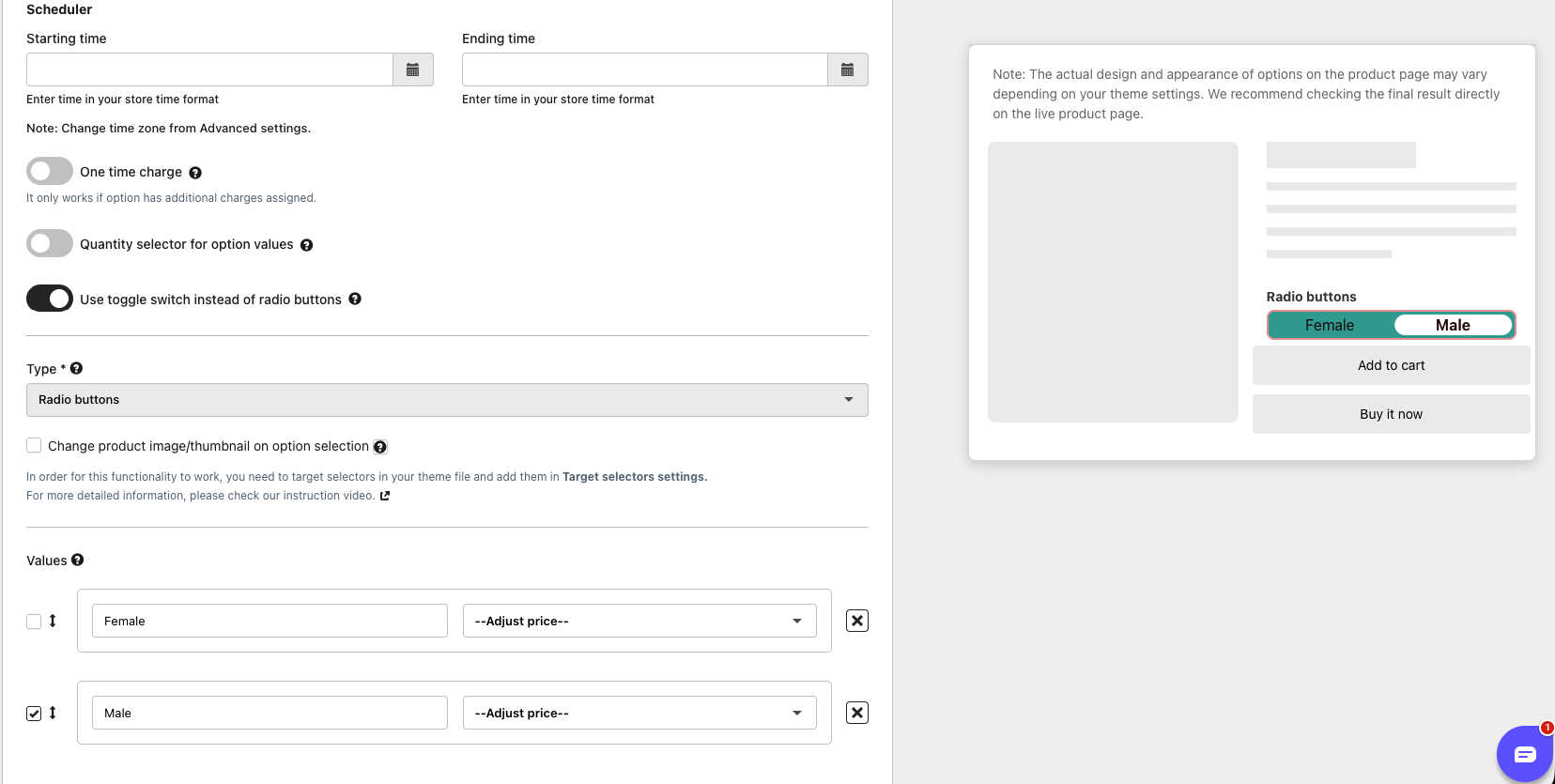Show help for Values section
Image resolution: width=1555 pixels, height=784 pixels.
click(78, 560)
